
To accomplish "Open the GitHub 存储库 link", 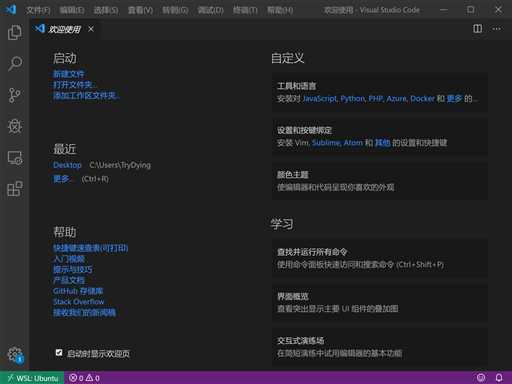I will (x=78, y=291).
